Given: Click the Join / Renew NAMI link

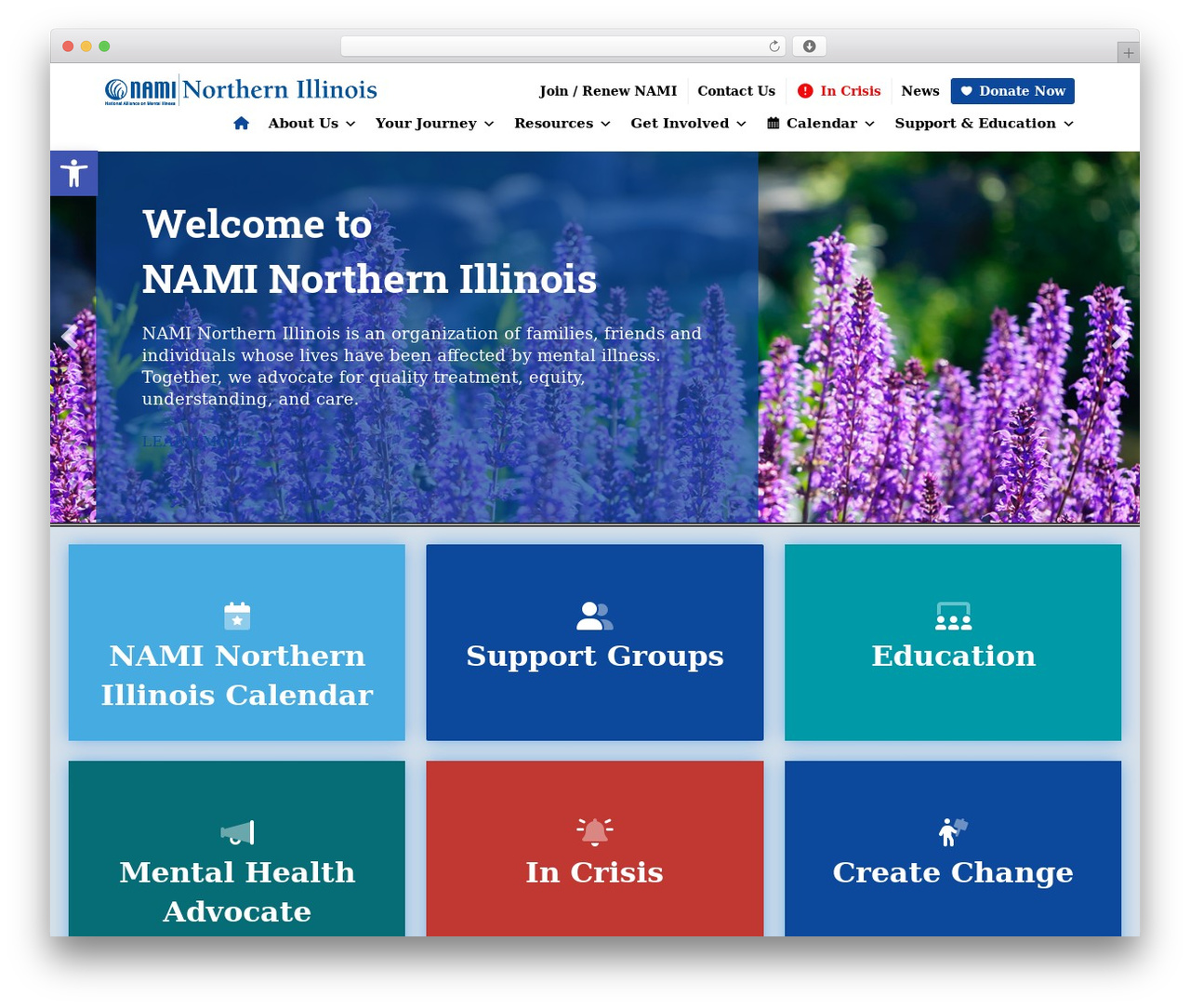Looking at the screenshot, I should point(608,91).
